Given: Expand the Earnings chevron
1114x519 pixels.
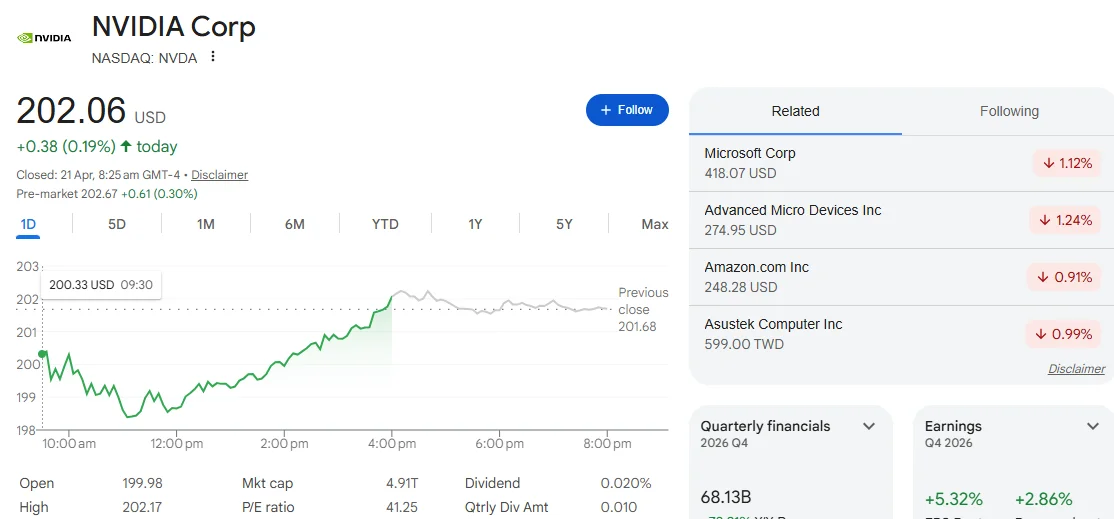Looking at the screenshot, I should click(1092, 427).
